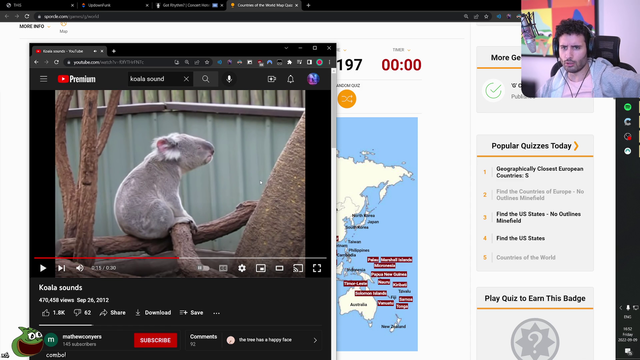Open YouTube Create video menu
640x360 pixels.
coord(272,79)
